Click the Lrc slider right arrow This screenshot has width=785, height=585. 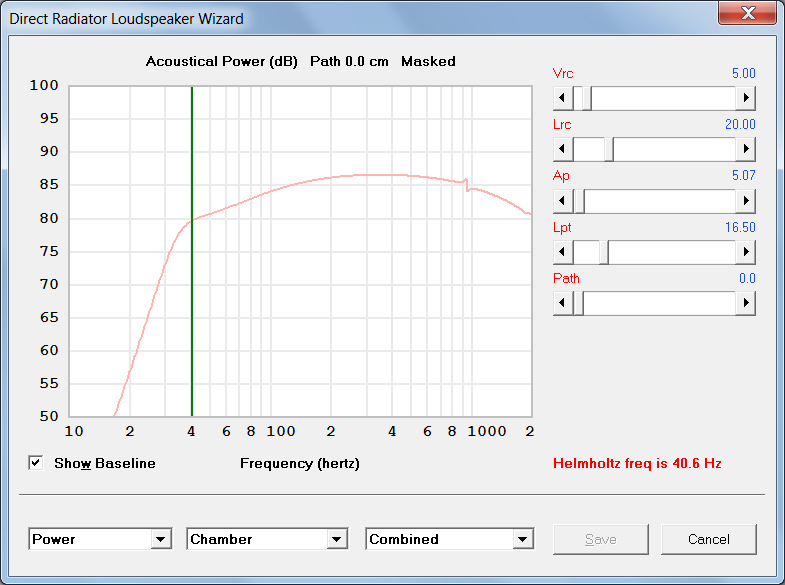[x=745, y=149]
